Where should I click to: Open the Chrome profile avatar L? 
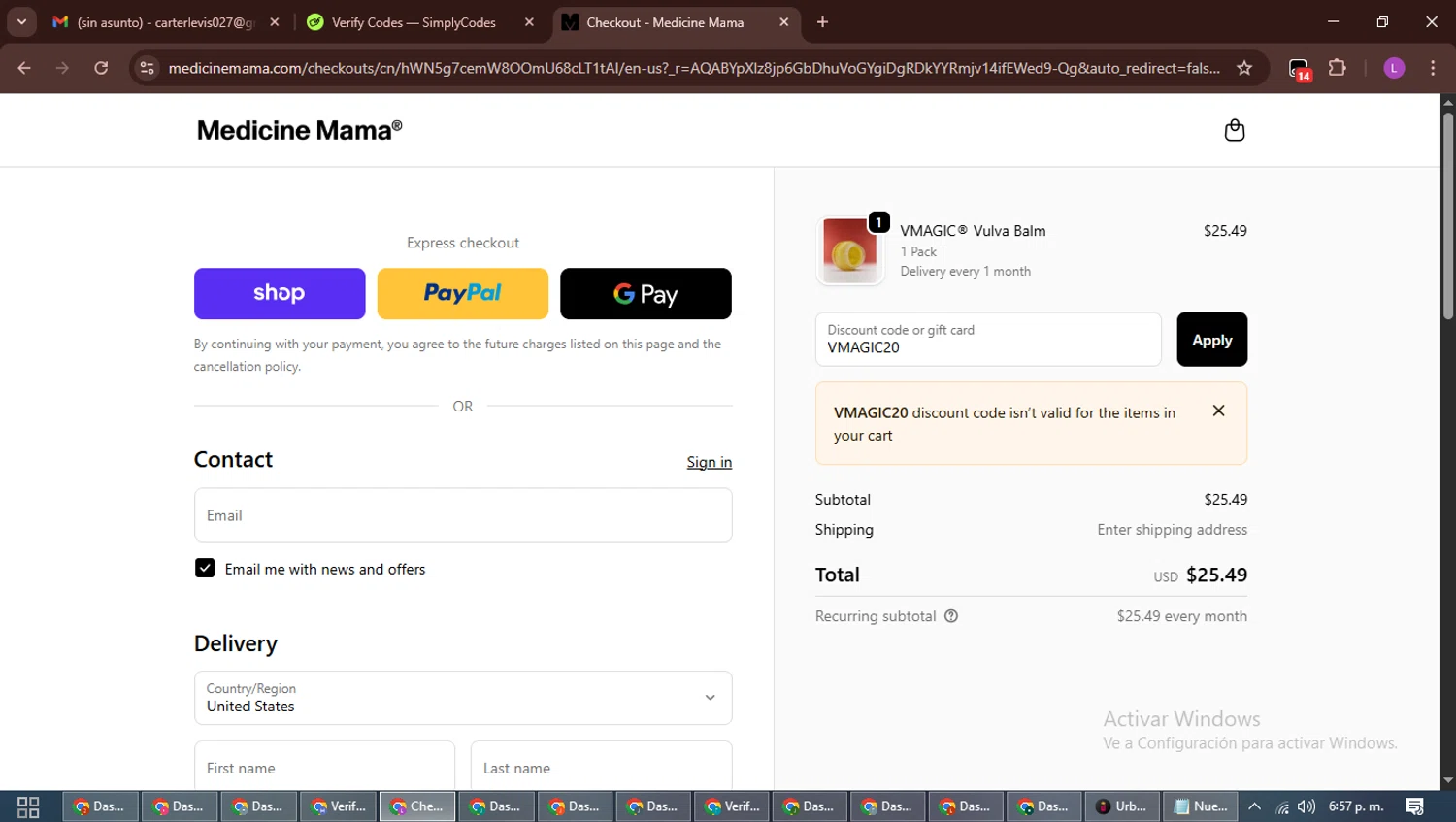coord(1394,68)
